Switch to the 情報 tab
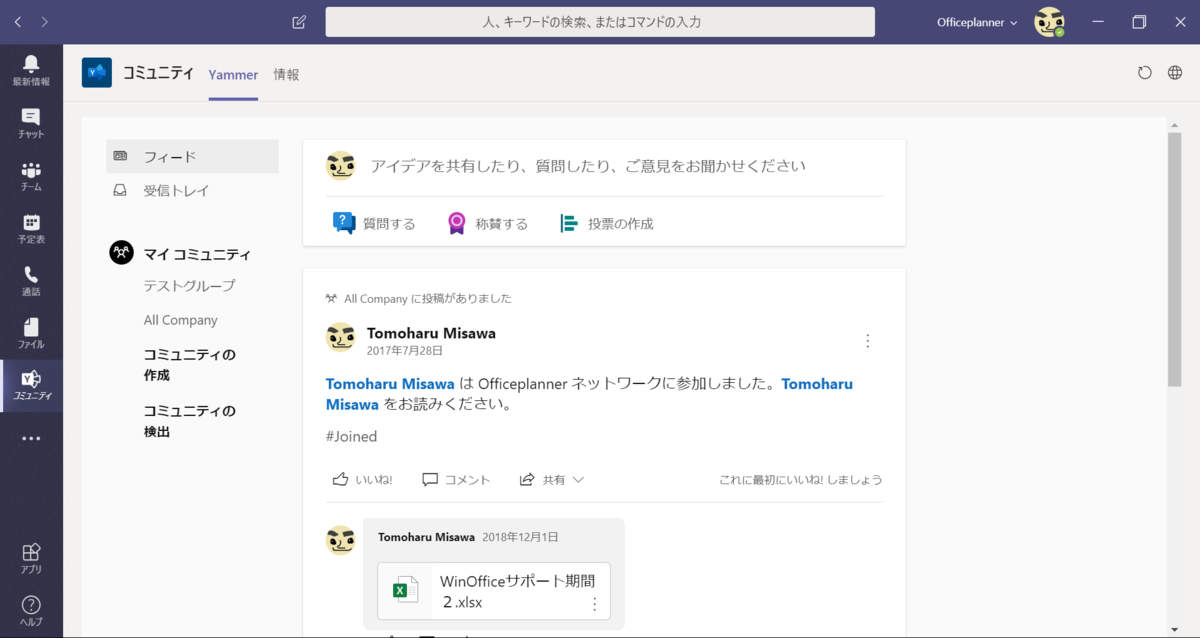The image size is (1200, 638). coord(287,74)
